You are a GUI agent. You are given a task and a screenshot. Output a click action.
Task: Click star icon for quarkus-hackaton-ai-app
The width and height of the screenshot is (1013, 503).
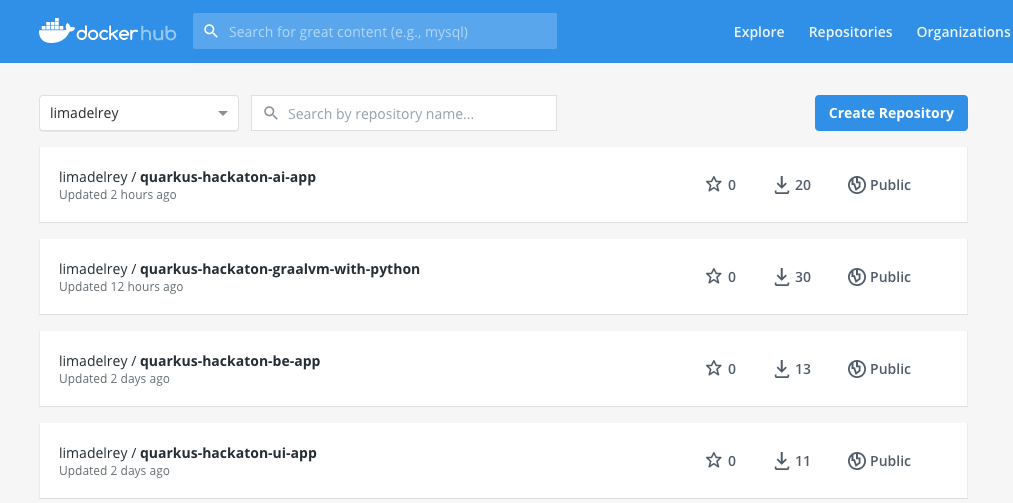713,185
